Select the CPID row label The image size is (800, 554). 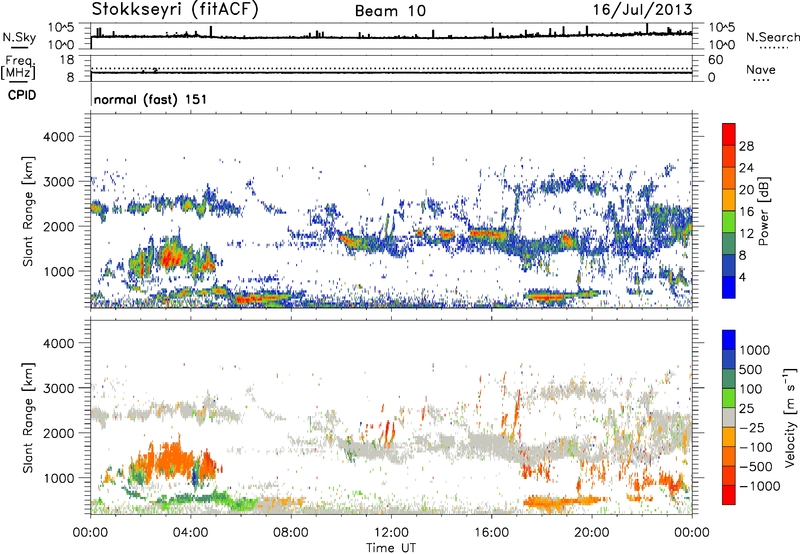pyautogui.click(x=22, y=95)
